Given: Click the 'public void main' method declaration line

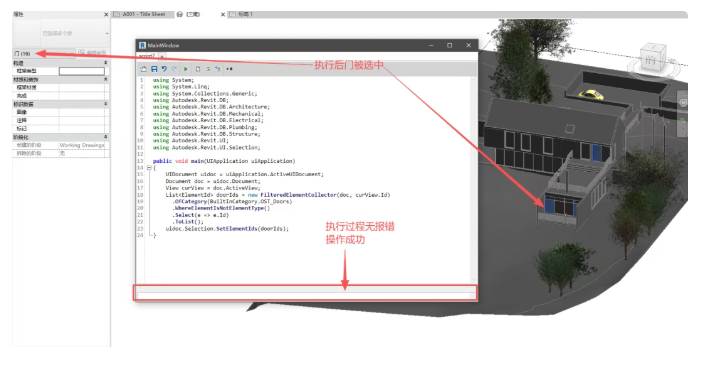Looking at the screenshot, I should tap(224, 161).
